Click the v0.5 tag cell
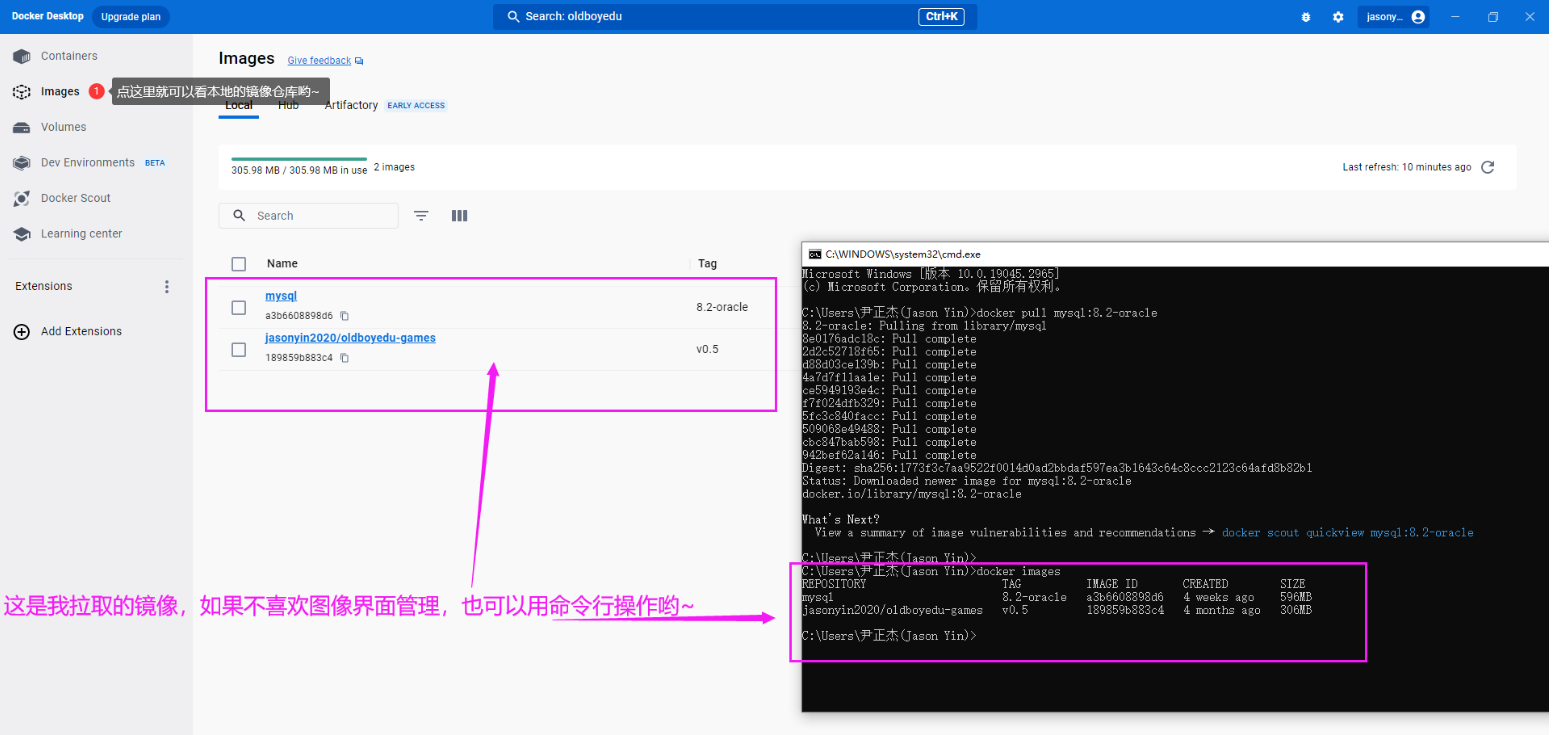Screen dimensions: 1561x735 click(x=707, y=349)
